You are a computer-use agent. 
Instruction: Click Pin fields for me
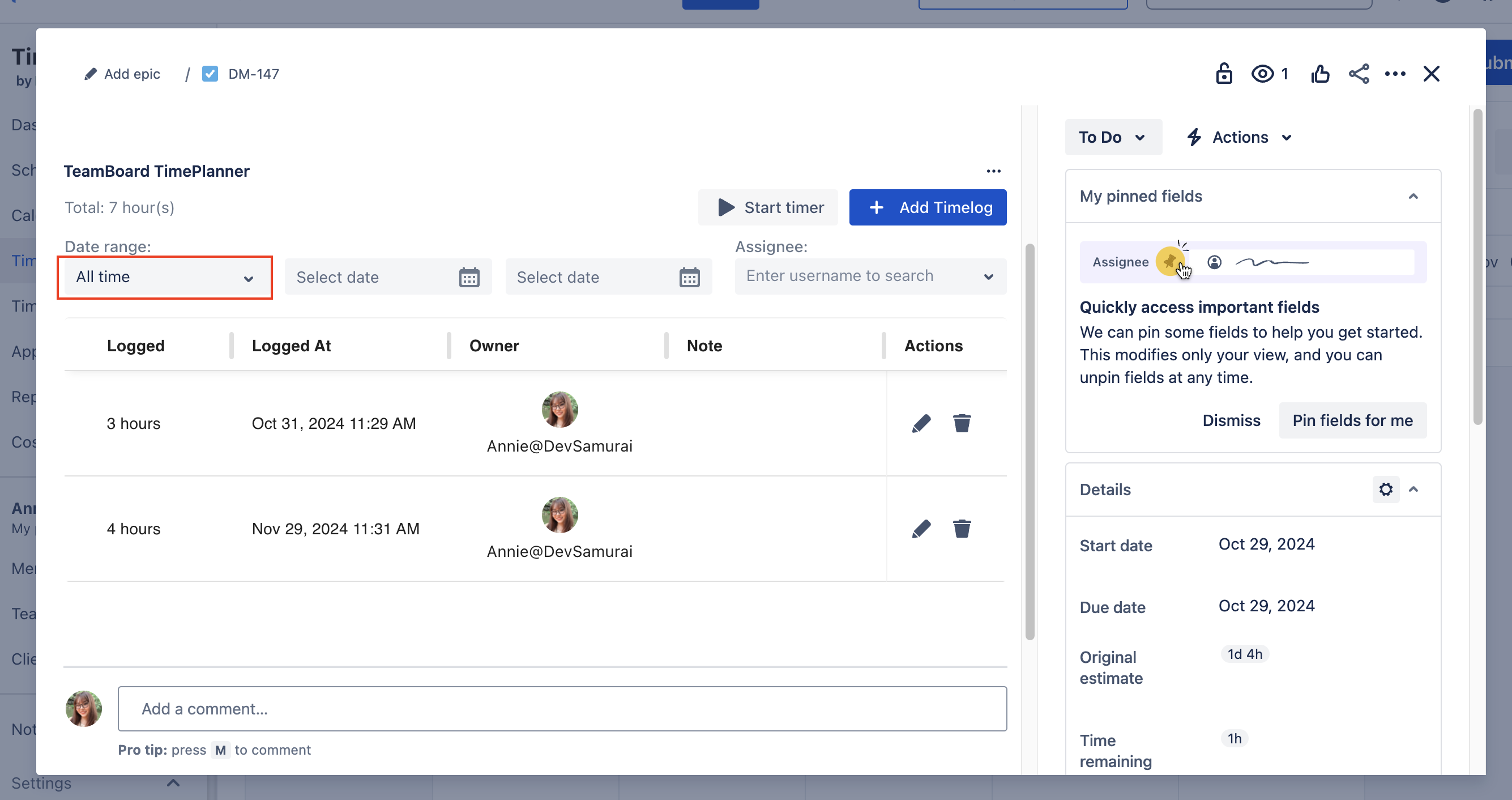tap(1352, 420)
